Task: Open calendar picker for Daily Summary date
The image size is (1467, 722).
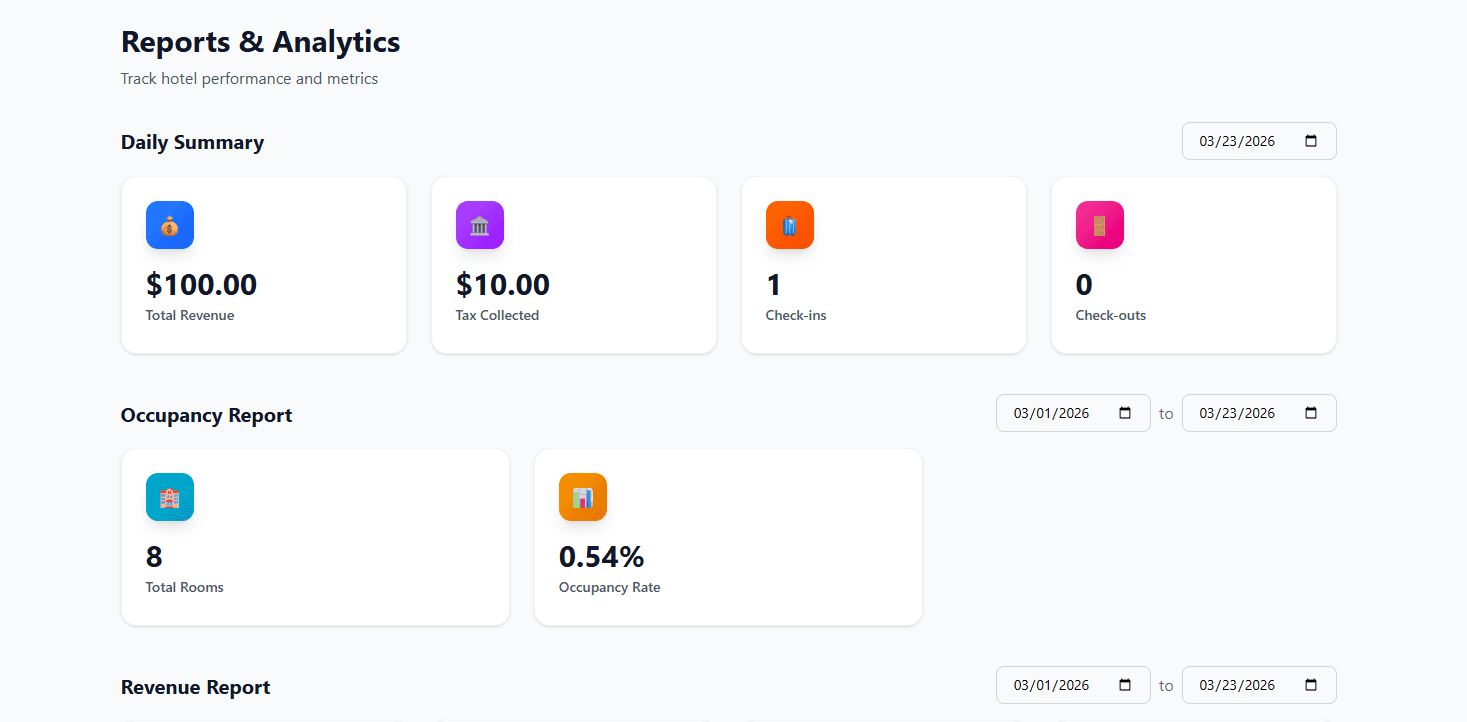Action: [x=1312, y=141]
